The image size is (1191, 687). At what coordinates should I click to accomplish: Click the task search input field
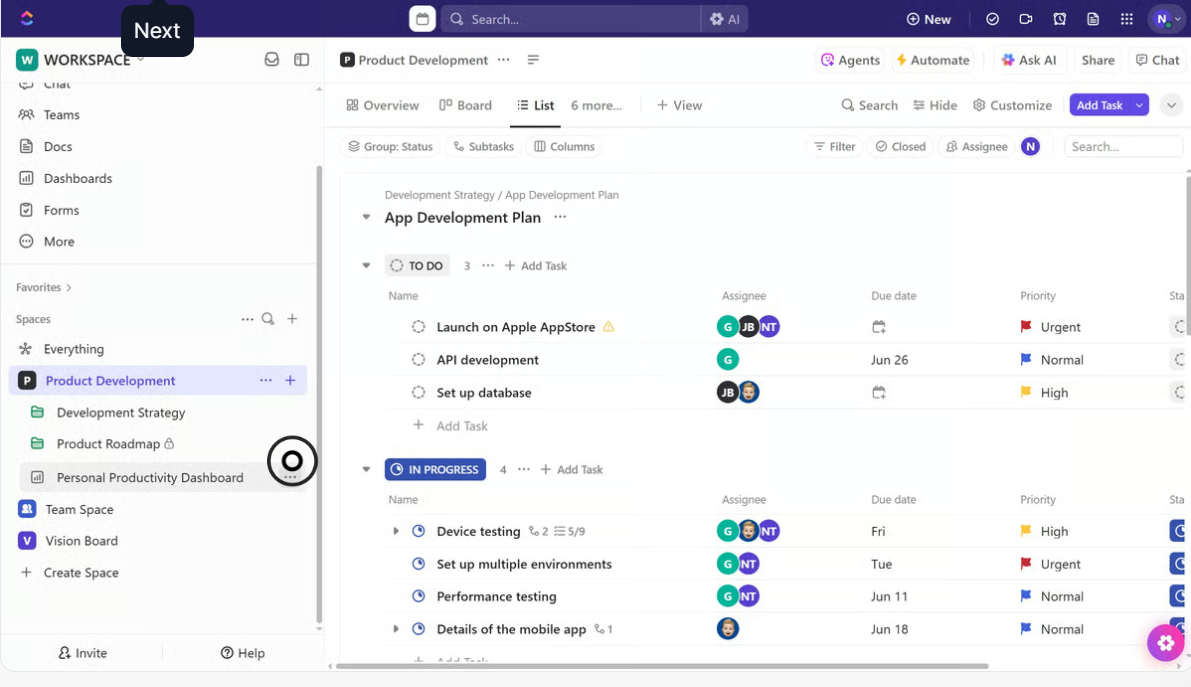tap(1123, 147)
